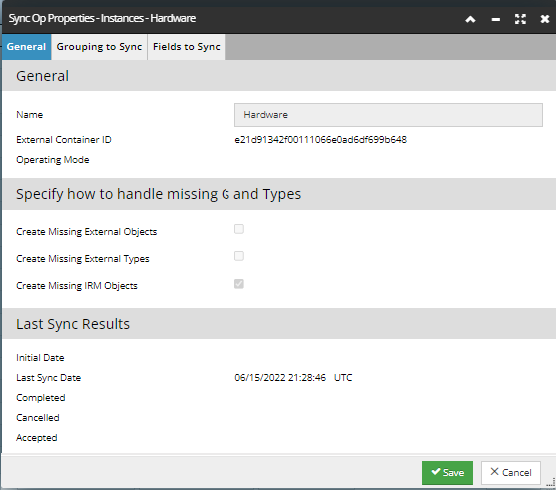Select the External Container ID value text

(321, 140)
